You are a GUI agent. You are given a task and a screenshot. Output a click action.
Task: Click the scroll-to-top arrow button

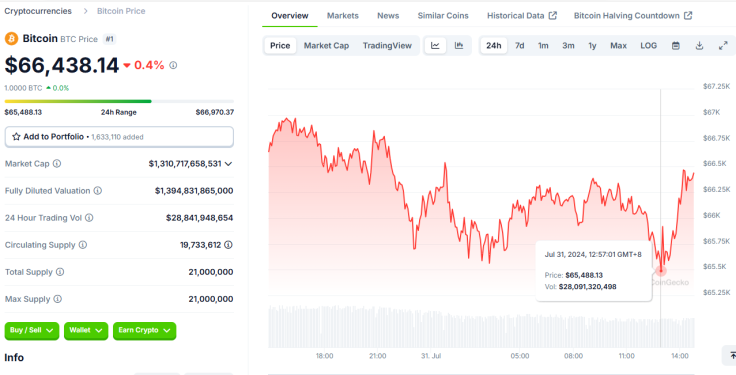(x=730, y=355)
